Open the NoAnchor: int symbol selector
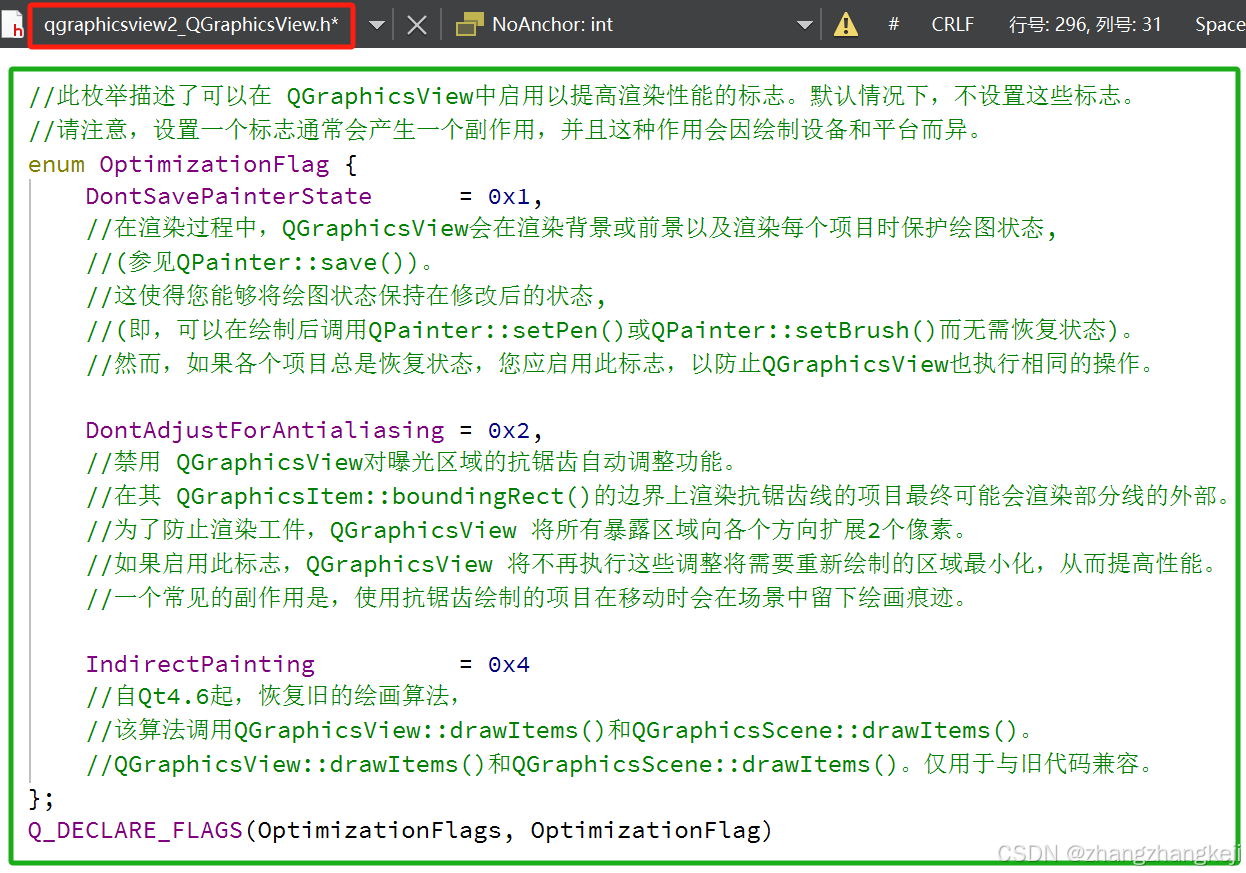1246x873 pixels. click(637, 24)
